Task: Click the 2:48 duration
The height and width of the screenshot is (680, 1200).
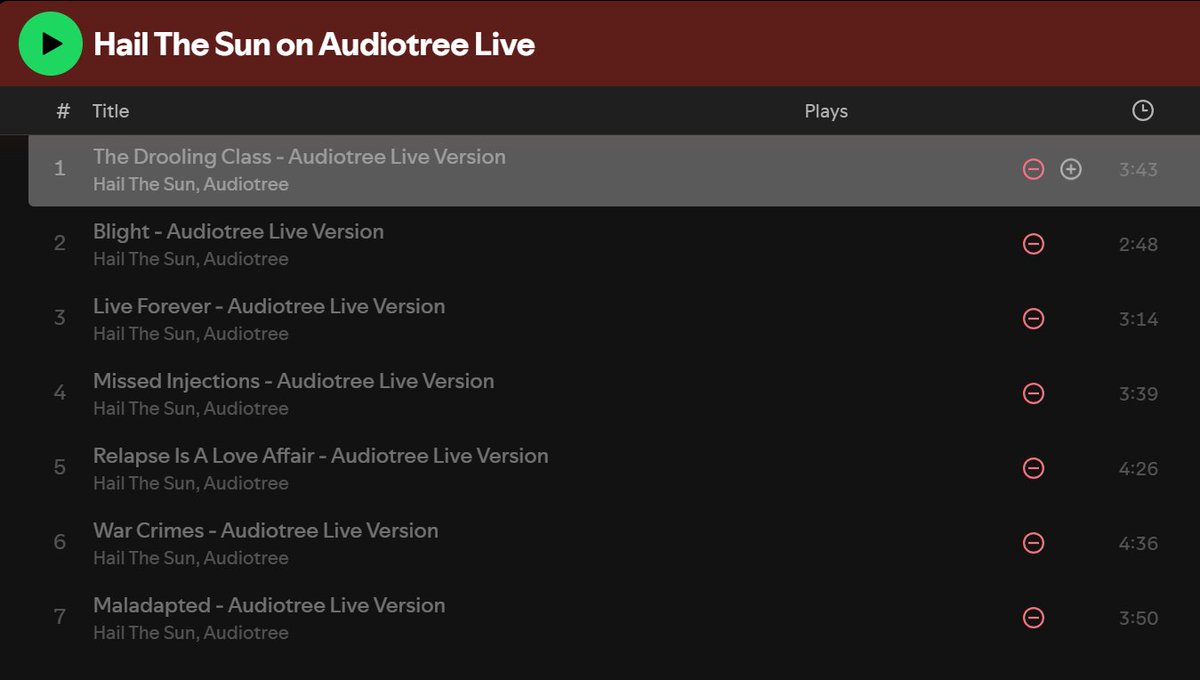Action: [1138, 245]
